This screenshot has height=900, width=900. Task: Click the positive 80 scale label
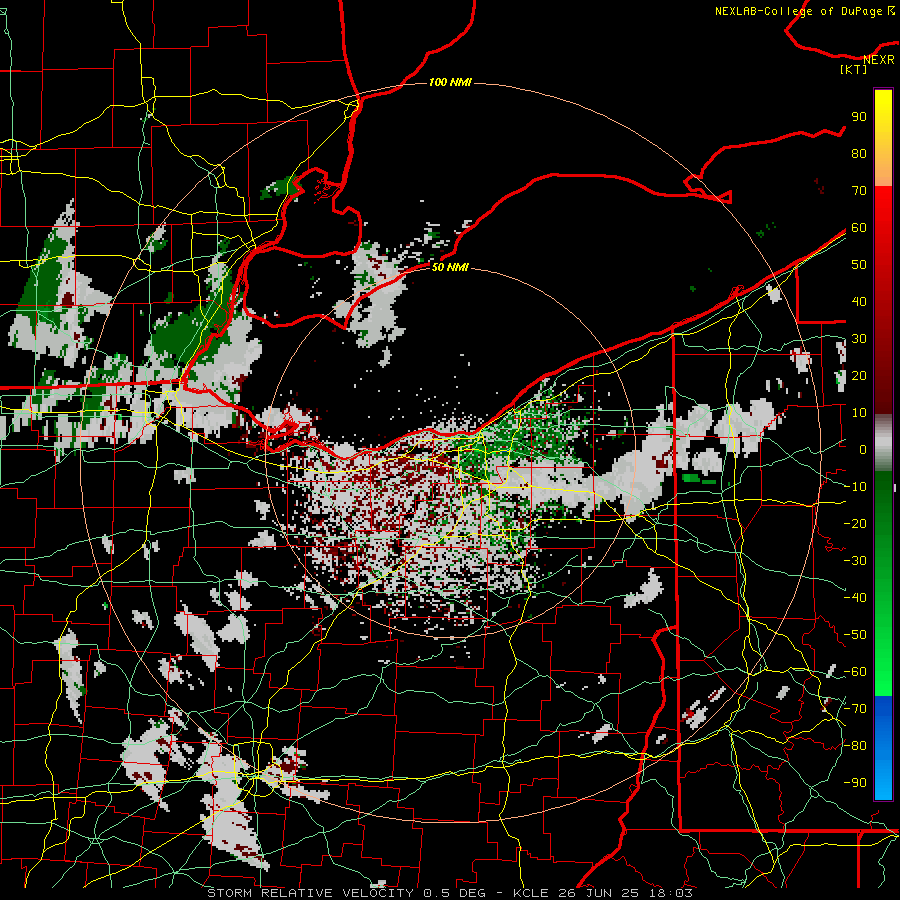pos(859,153)
